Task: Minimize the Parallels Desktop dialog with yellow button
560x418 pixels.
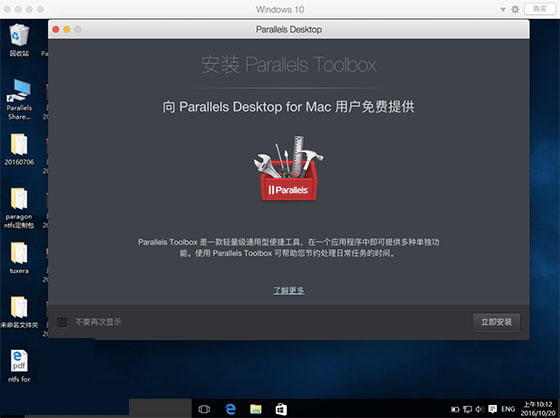Action: pyautogui.click(x=67, y=29)
